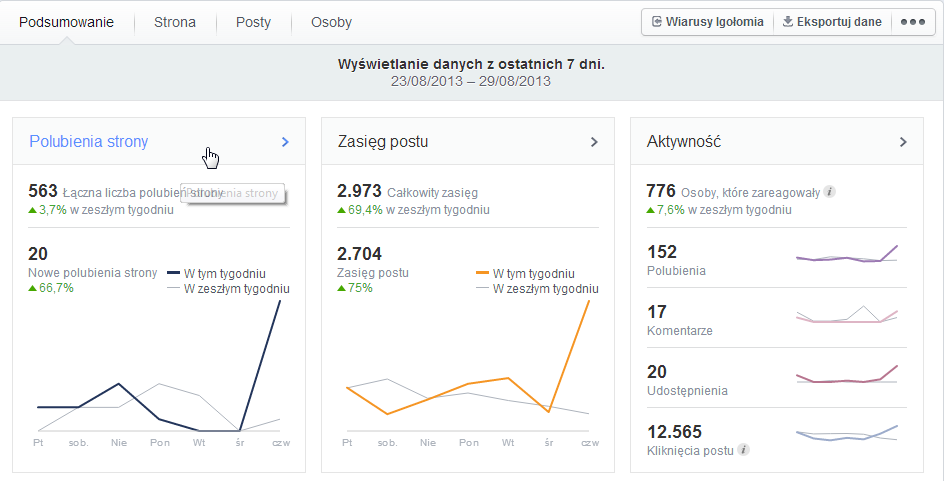Click the download icon in Eksportuj dane
Image resolution: width=944 pixels, height=481 pixels.
(x=787, y=22)
